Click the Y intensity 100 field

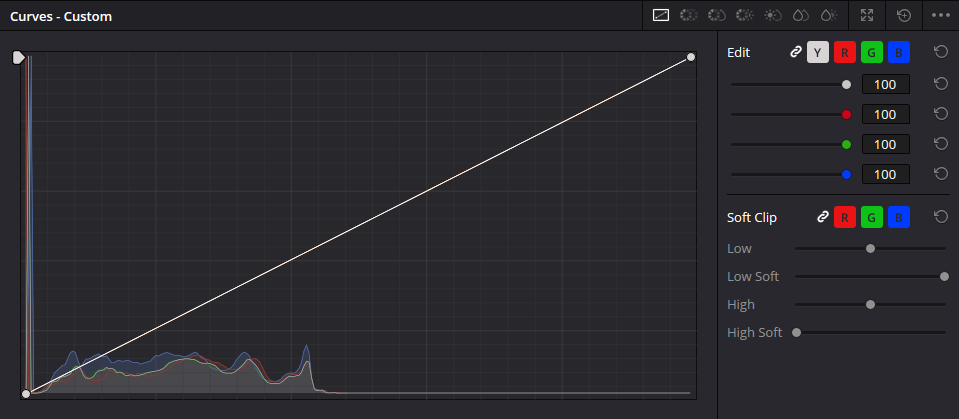click(x=886, y=84)
